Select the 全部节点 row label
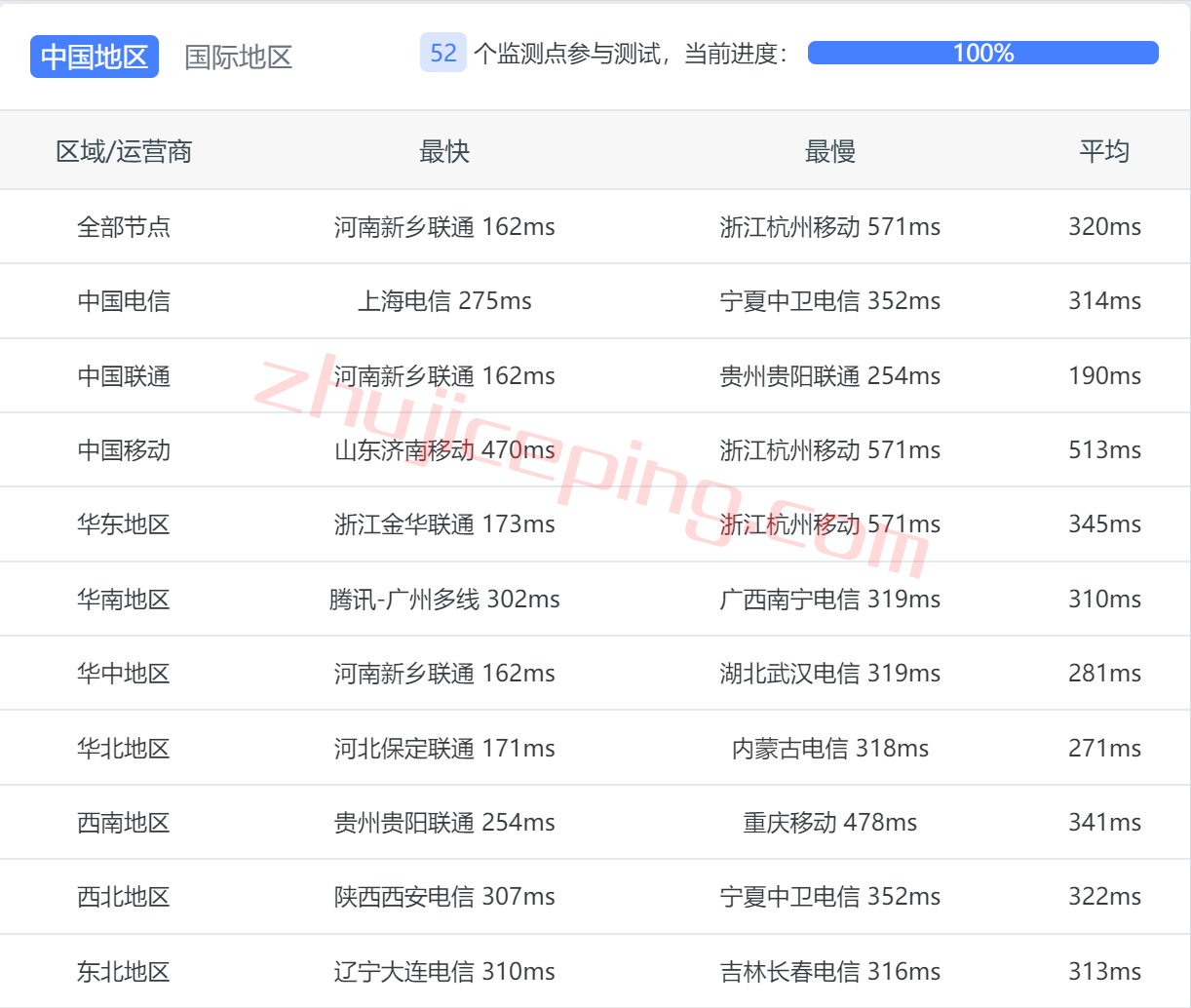Viewport: 1191px width, 1008px height. [124, 226]
